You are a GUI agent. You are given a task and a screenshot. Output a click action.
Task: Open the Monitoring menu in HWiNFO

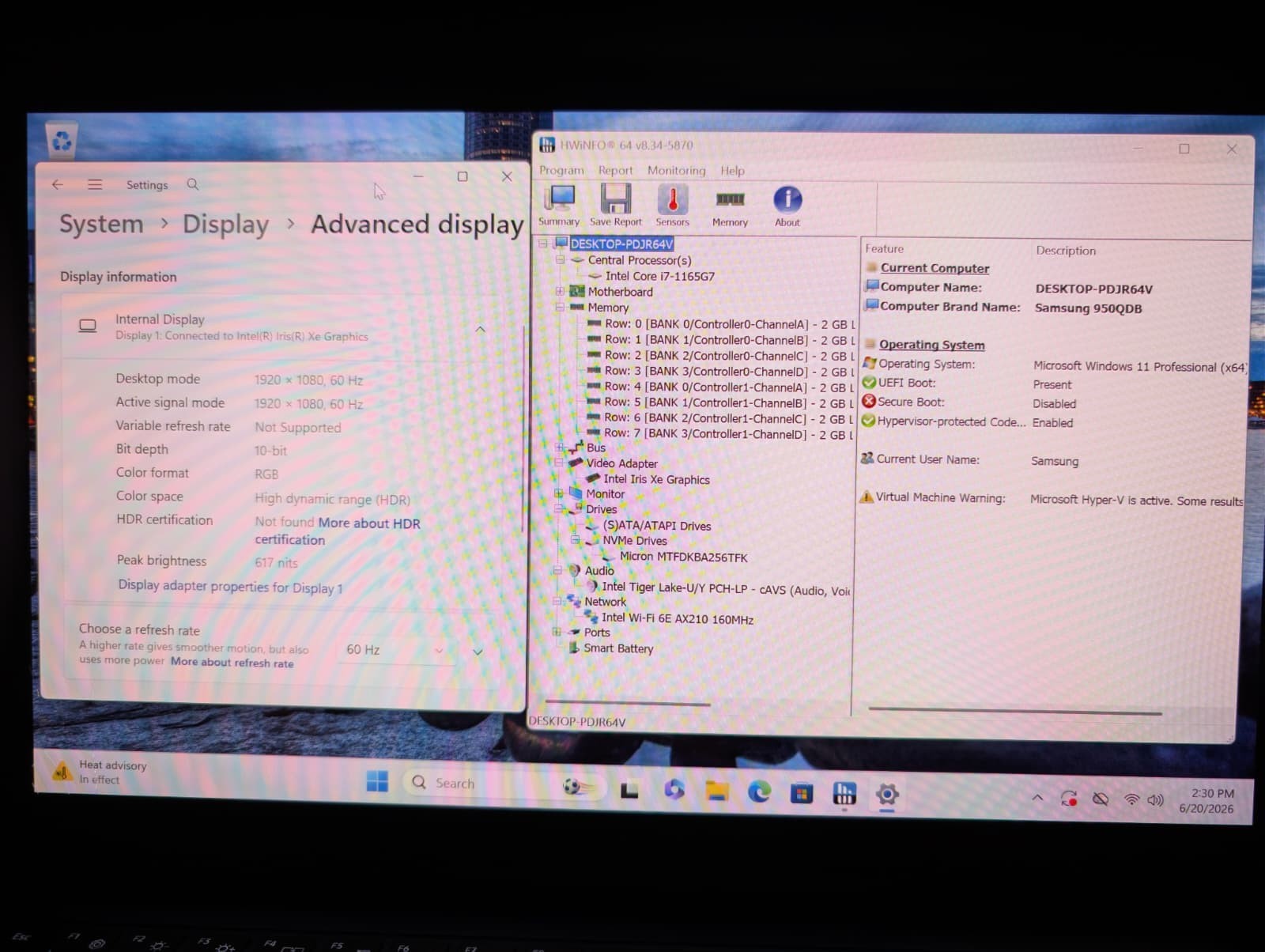(x=677, y=170)
